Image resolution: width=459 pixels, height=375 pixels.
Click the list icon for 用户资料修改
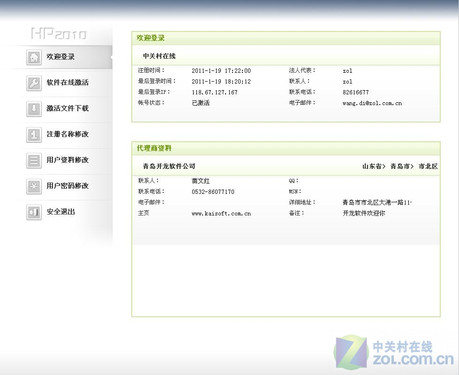(34, 160)
